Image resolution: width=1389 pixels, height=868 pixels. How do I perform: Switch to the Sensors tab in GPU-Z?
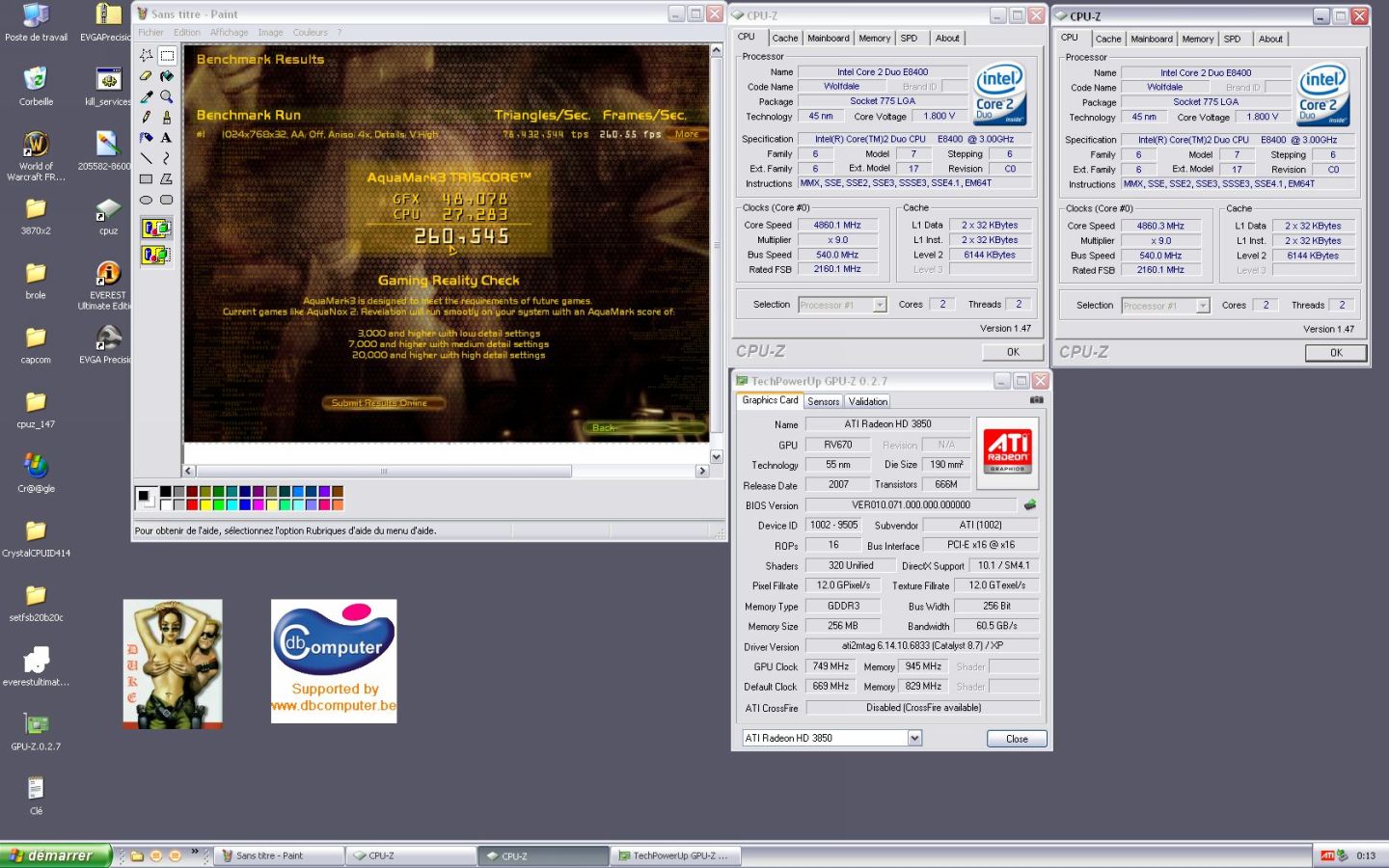pyautogui.click(x=823, y=401)
